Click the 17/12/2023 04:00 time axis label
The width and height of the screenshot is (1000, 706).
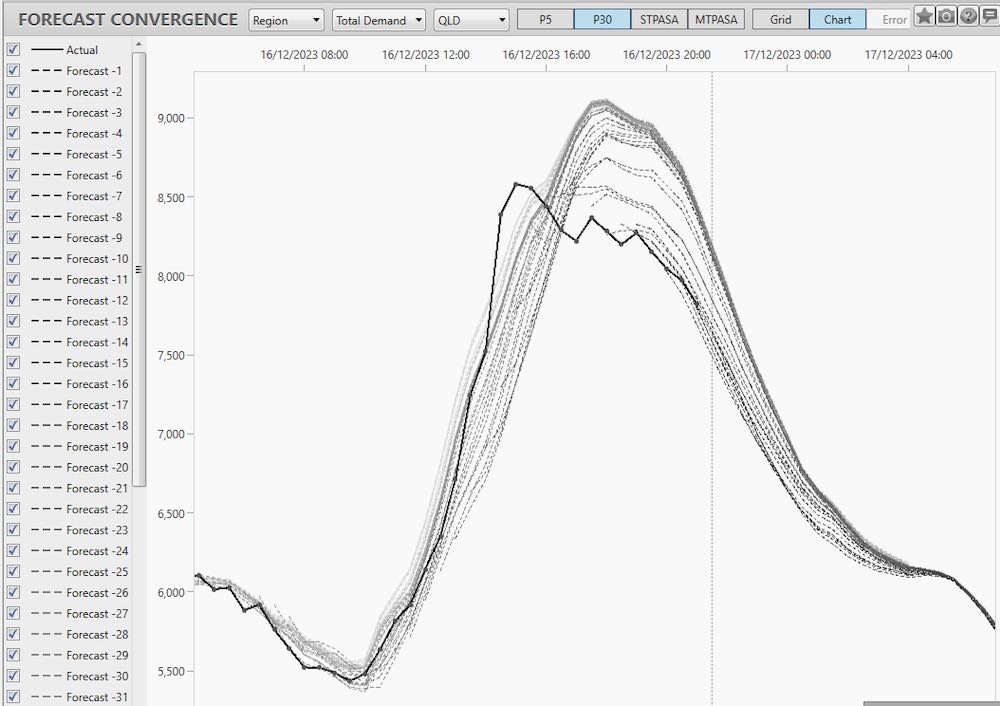point(908,55)
